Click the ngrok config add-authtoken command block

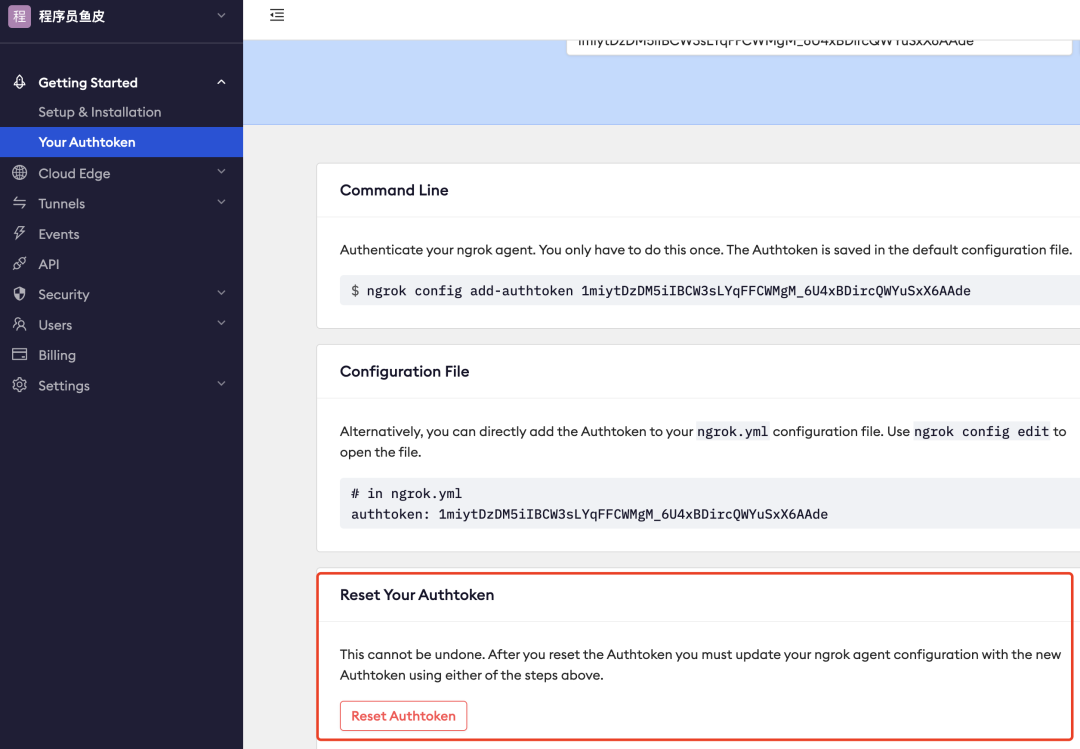tap(709, 290)
